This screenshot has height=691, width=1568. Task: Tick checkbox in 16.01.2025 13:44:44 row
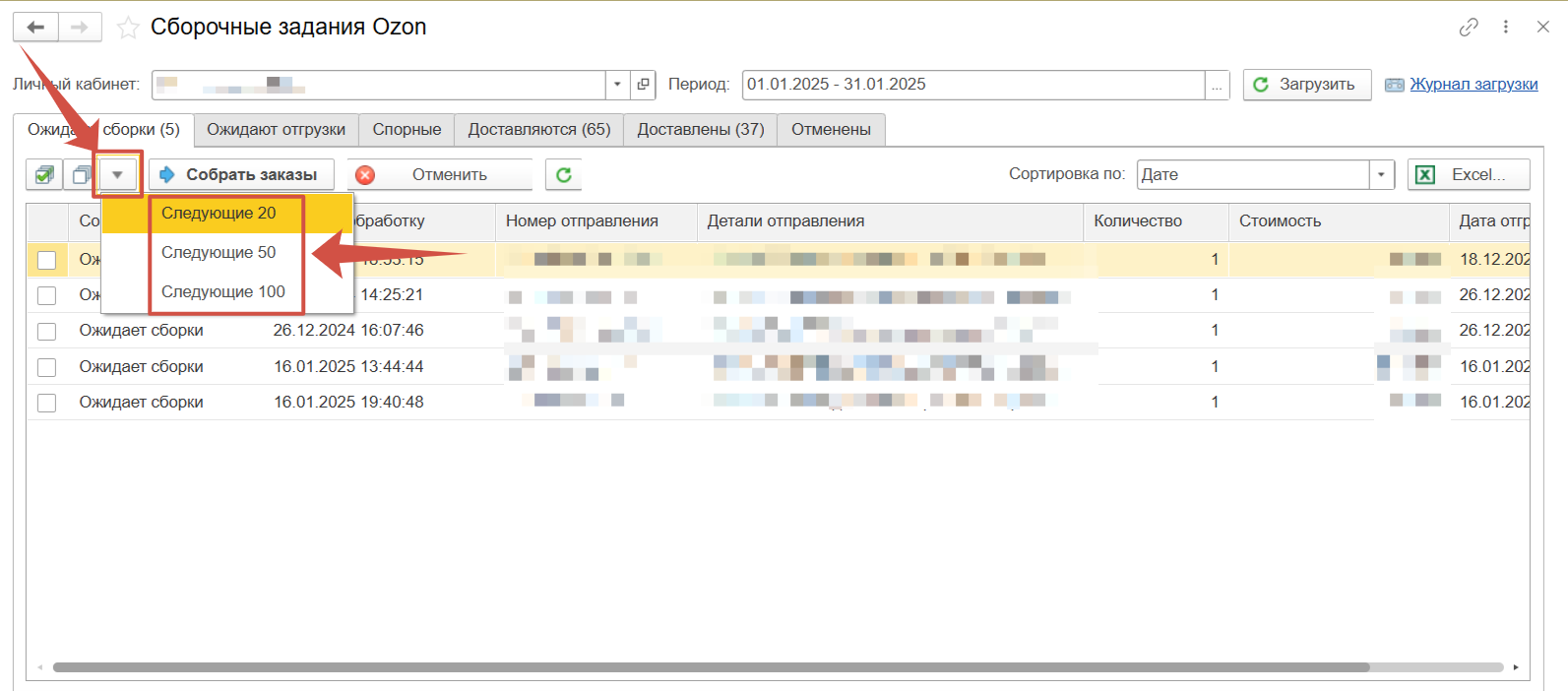tap(46, 367)
